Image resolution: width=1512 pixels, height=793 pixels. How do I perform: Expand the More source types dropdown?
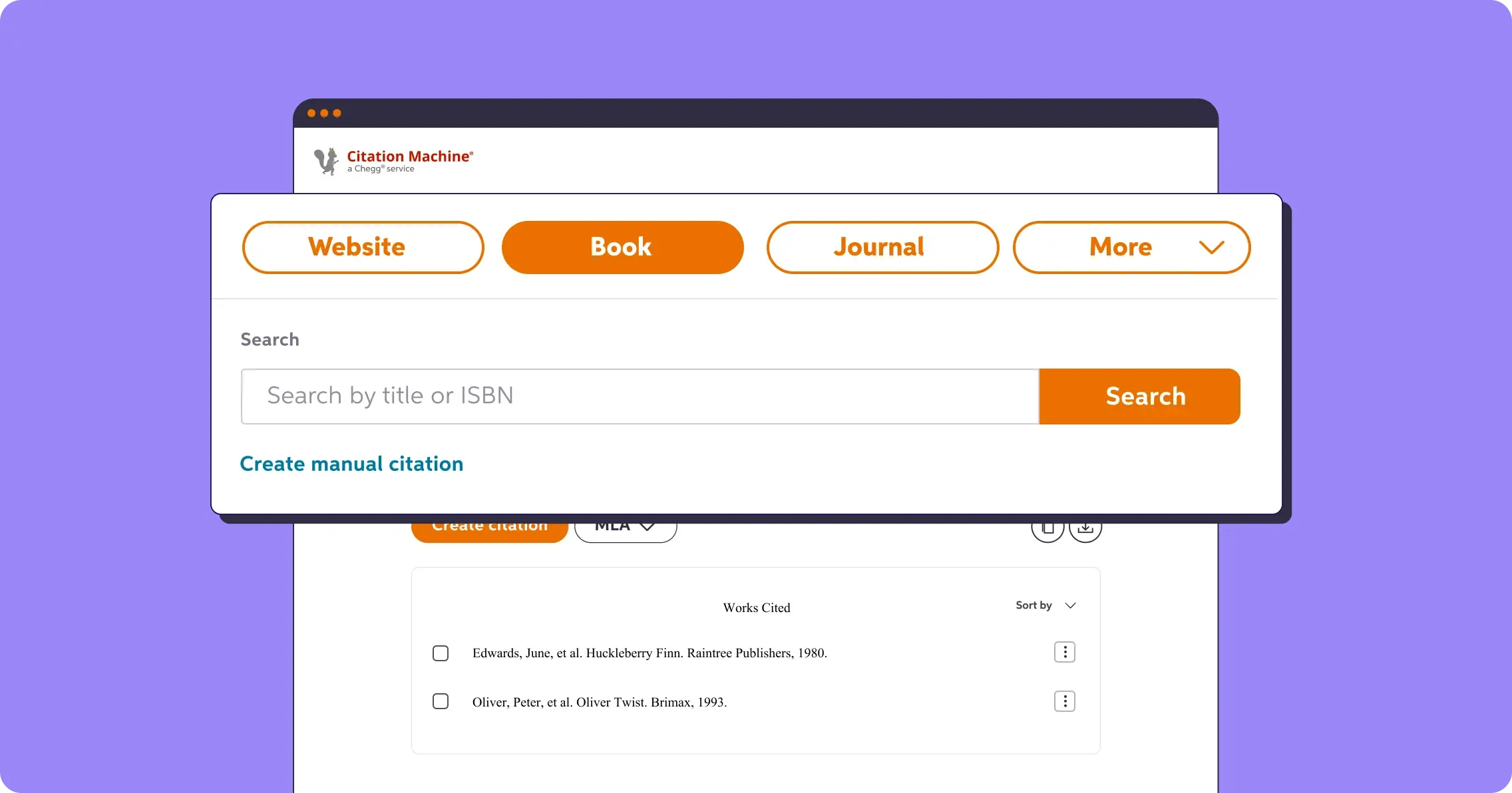[1131, 247]
